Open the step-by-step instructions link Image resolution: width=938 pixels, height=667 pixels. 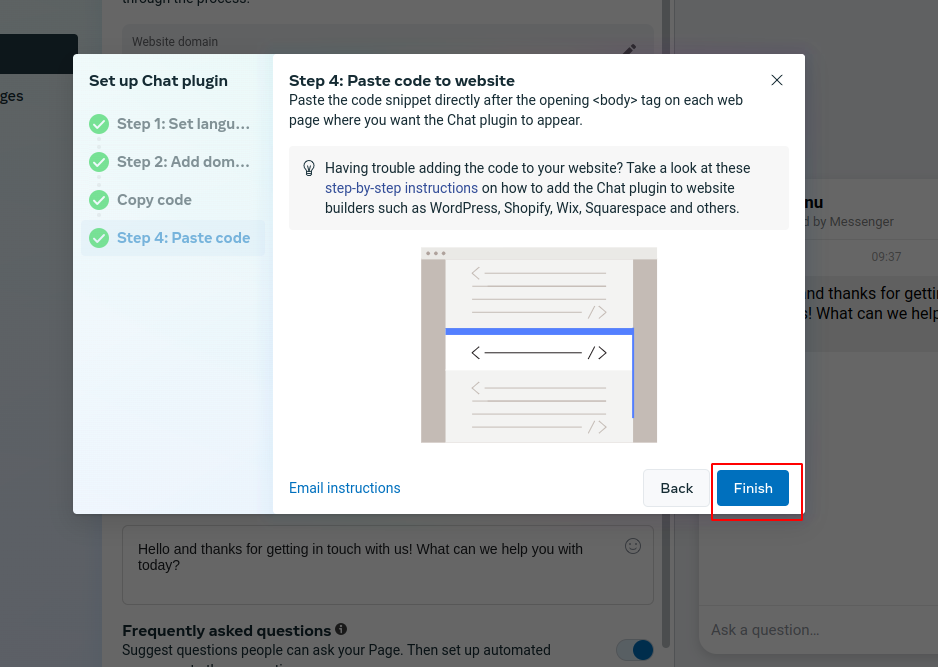click(x=401, y=188)
